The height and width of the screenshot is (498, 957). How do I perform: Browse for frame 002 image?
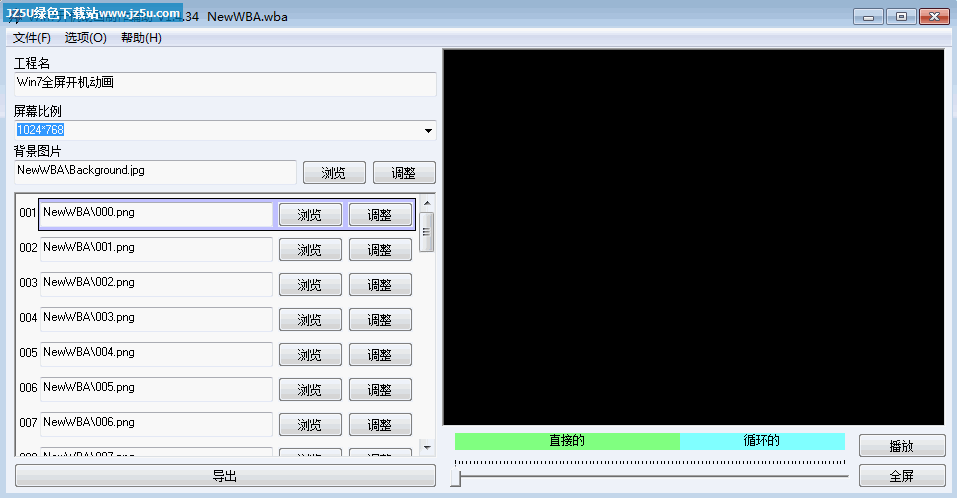tap(310, 250)
